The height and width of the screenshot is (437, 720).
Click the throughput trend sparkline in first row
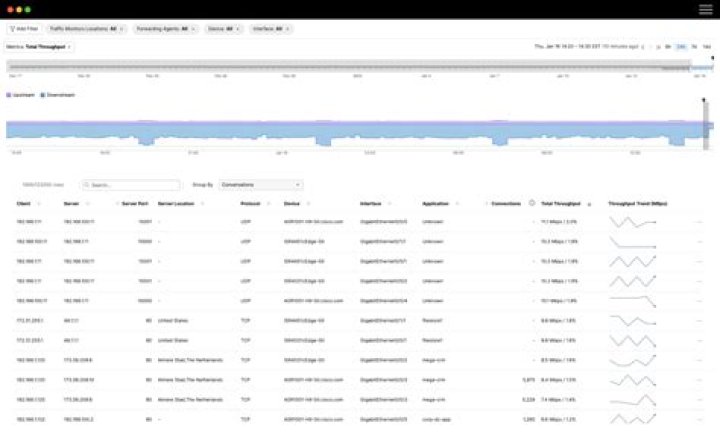632,222
